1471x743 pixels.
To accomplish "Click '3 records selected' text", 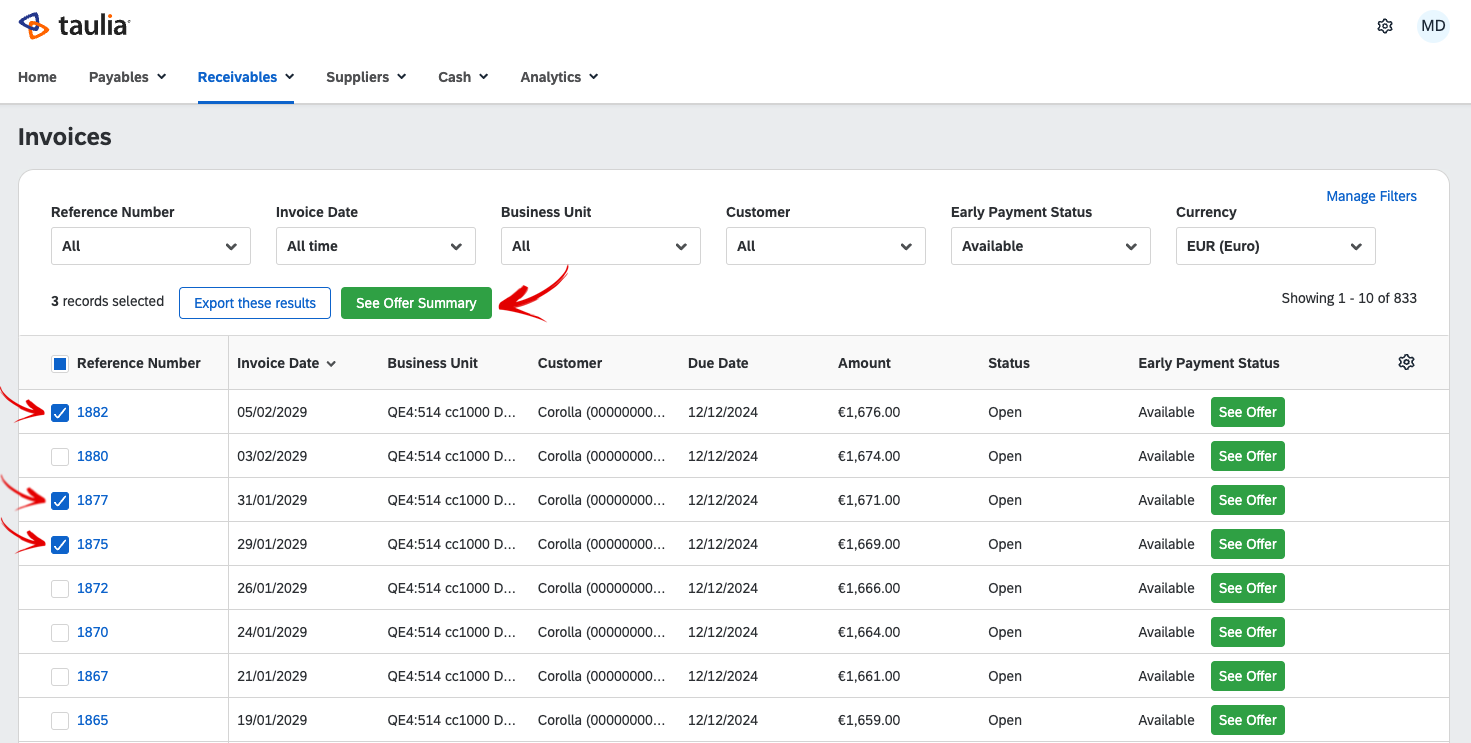I will point(107,301).
